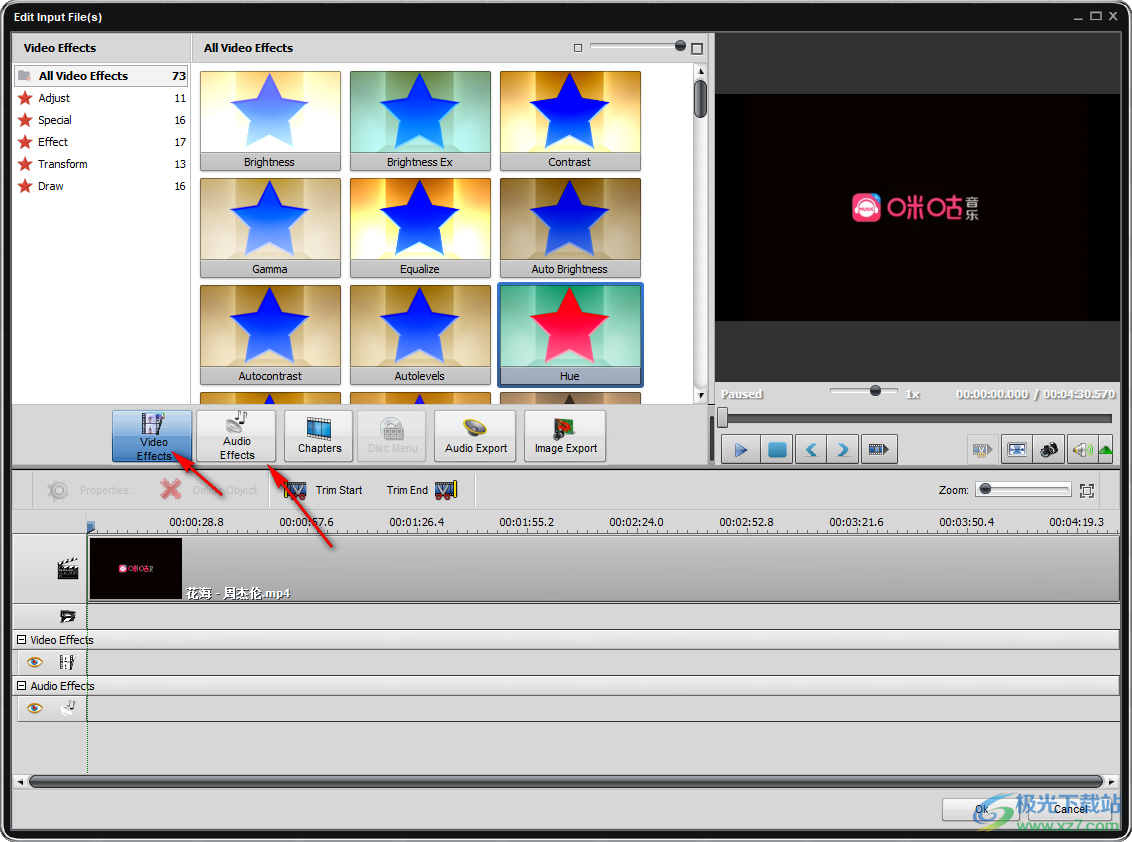
Task: Choose the Brightness effect thumbnail
Action: [270, 121]
